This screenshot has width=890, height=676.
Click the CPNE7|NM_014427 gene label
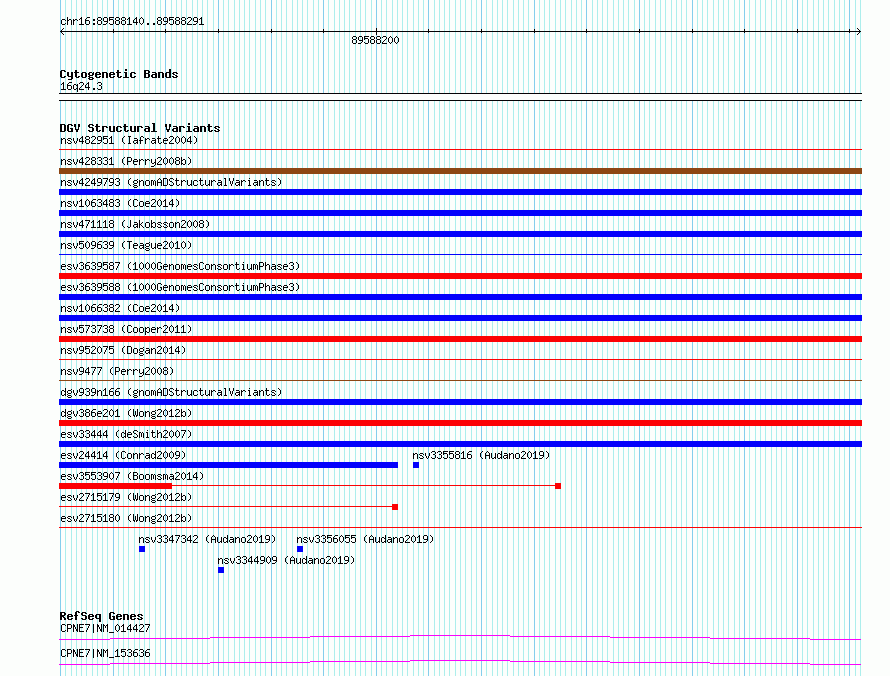(105, 628)
